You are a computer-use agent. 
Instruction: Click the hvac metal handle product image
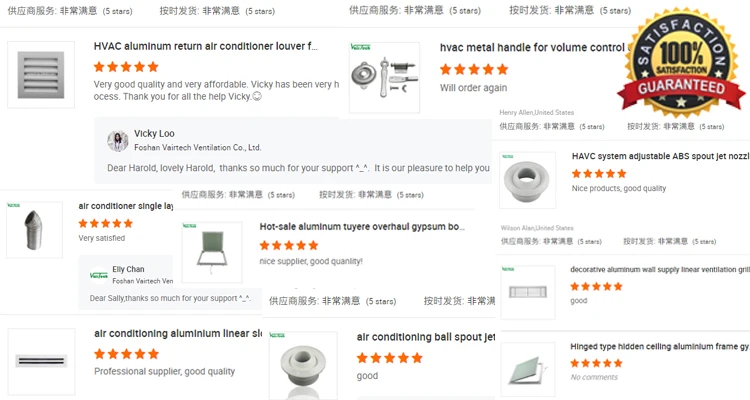385,78
